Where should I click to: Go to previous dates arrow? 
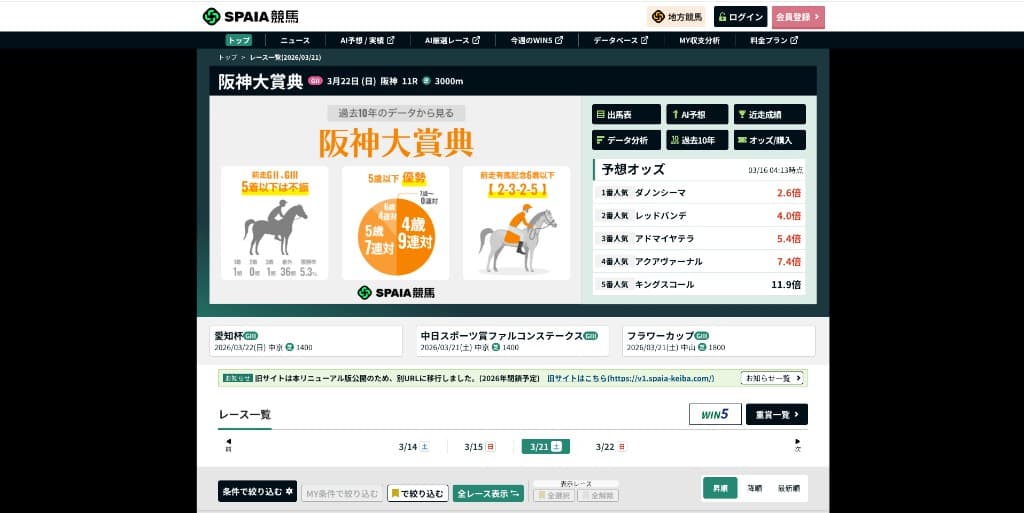pos(228,445)
